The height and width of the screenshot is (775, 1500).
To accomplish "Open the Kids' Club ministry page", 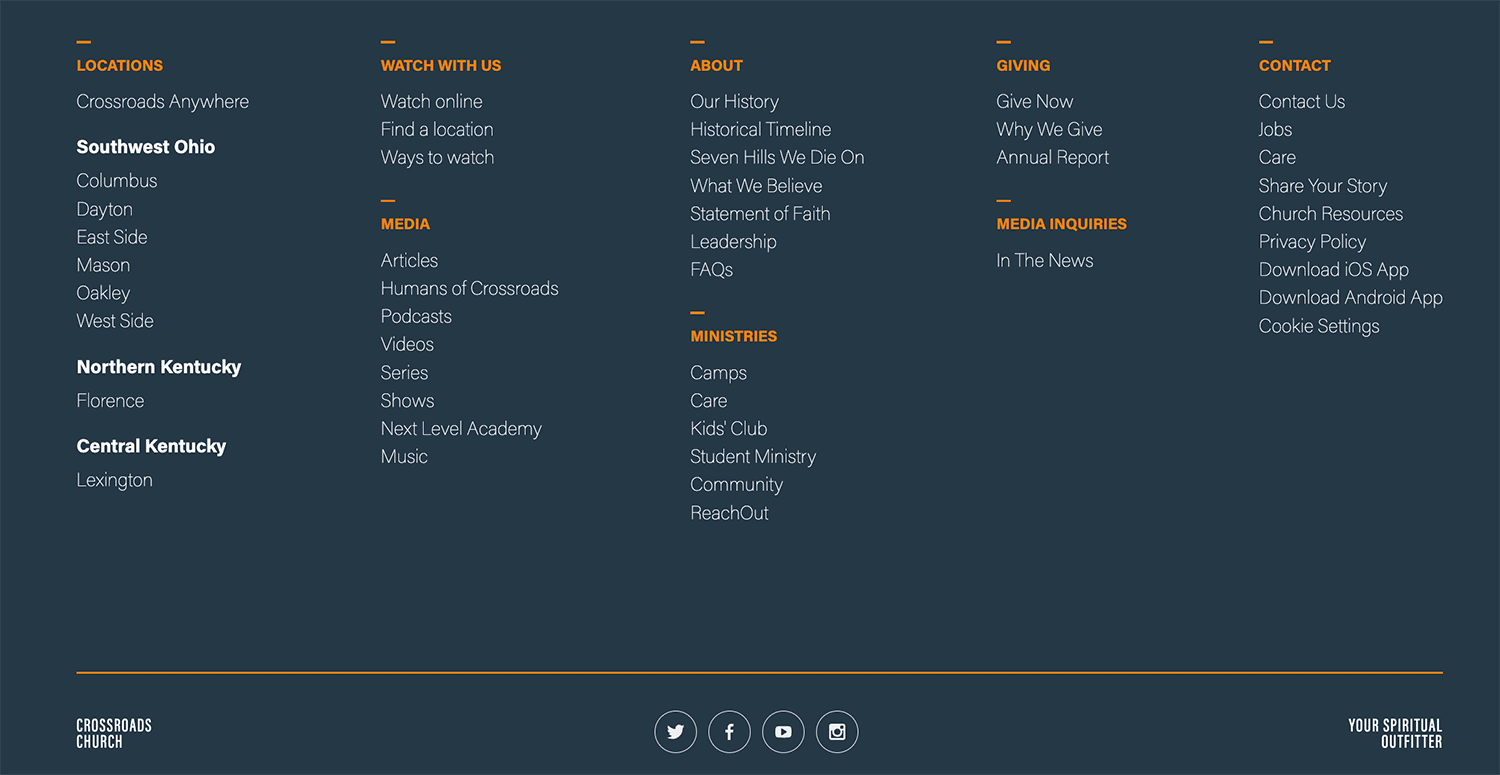I will tap(728, 428).
